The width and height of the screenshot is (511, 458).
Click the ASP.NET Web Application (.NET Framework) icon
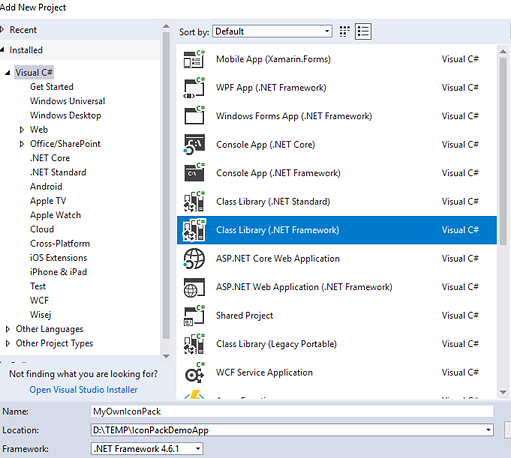click(194, 287)
